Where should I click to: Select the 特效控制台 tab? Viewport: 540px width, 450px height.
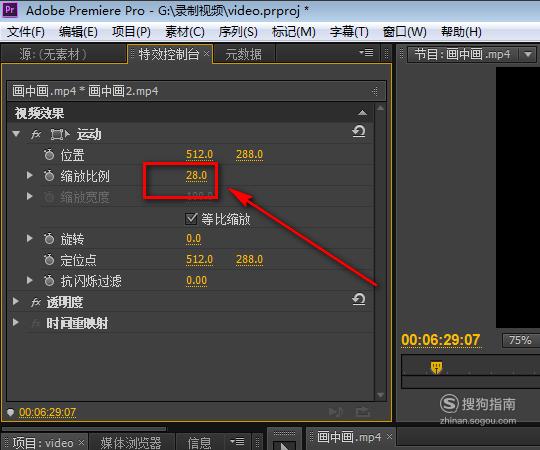(x=169, y=54)
